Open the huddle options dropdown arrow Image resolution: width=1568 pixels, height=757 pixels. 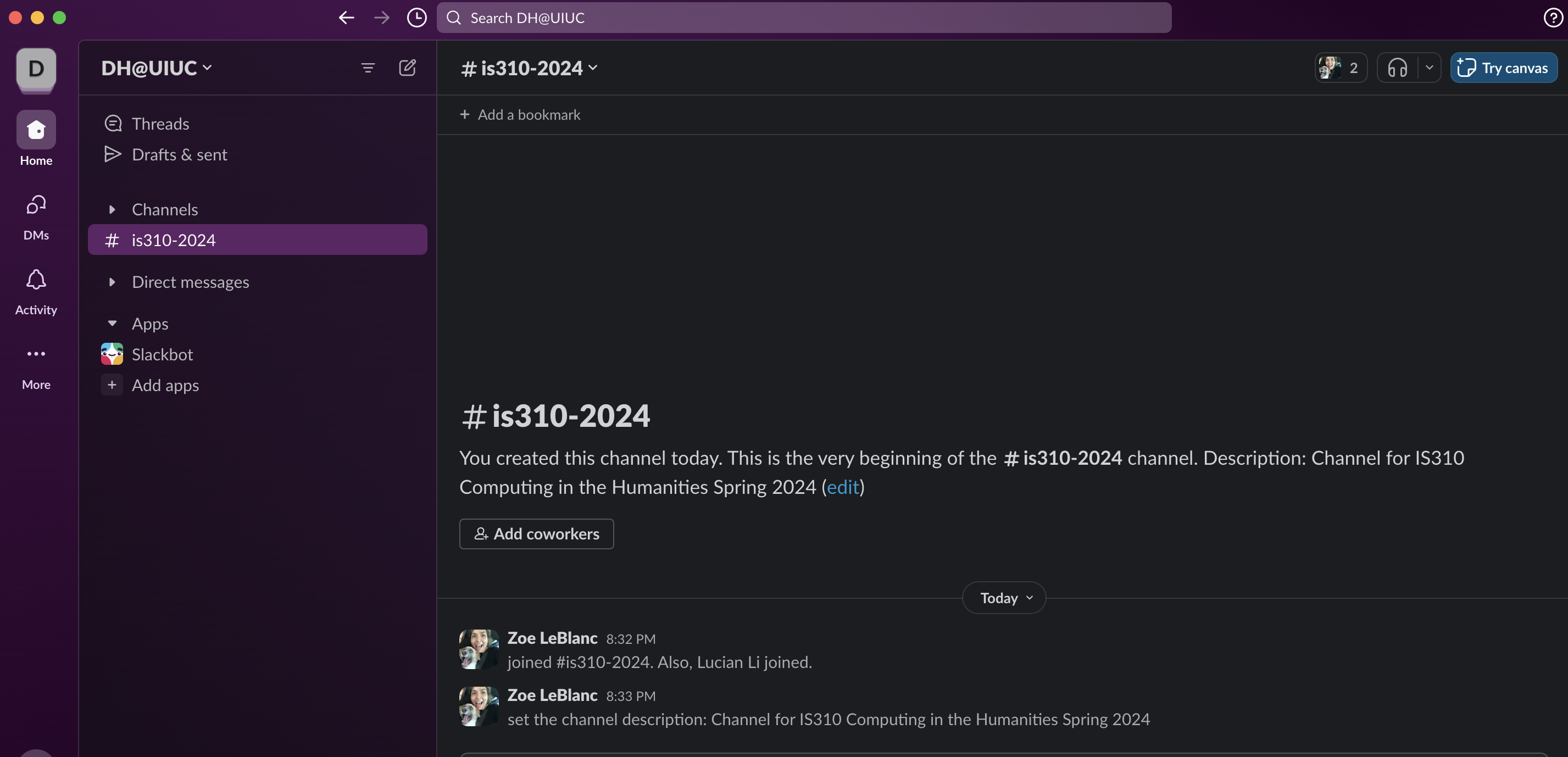coord(1428,68)
